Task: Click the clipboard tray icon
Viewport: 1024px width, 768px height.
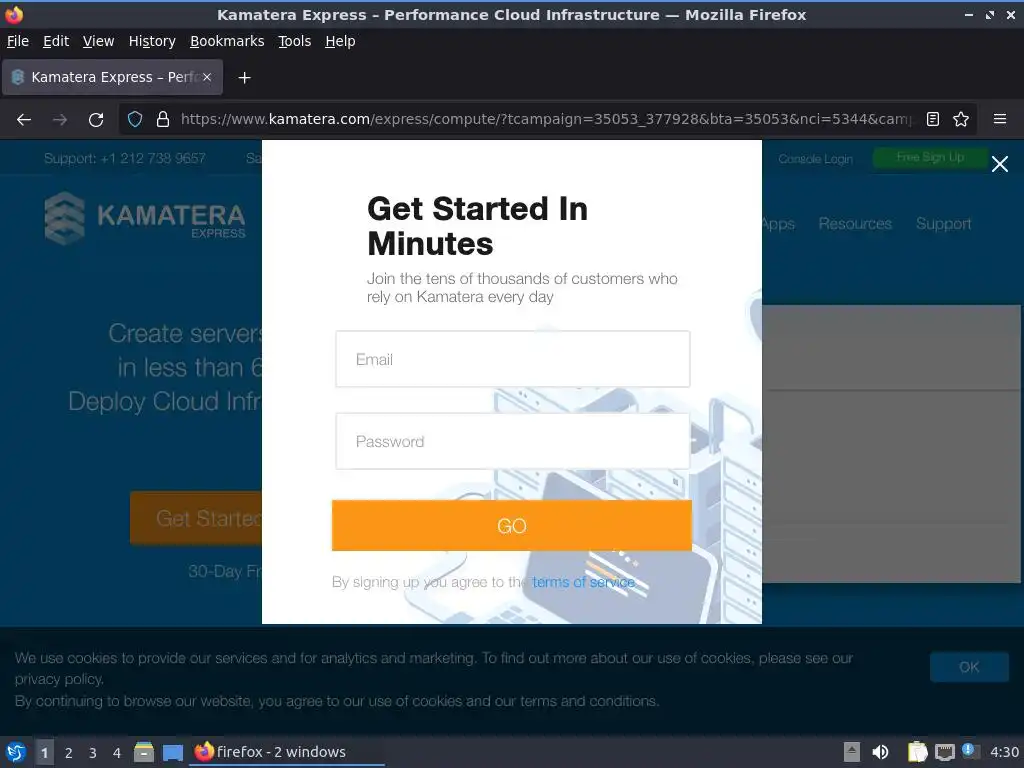Action: pyautogui.click(x=918, y=752)
